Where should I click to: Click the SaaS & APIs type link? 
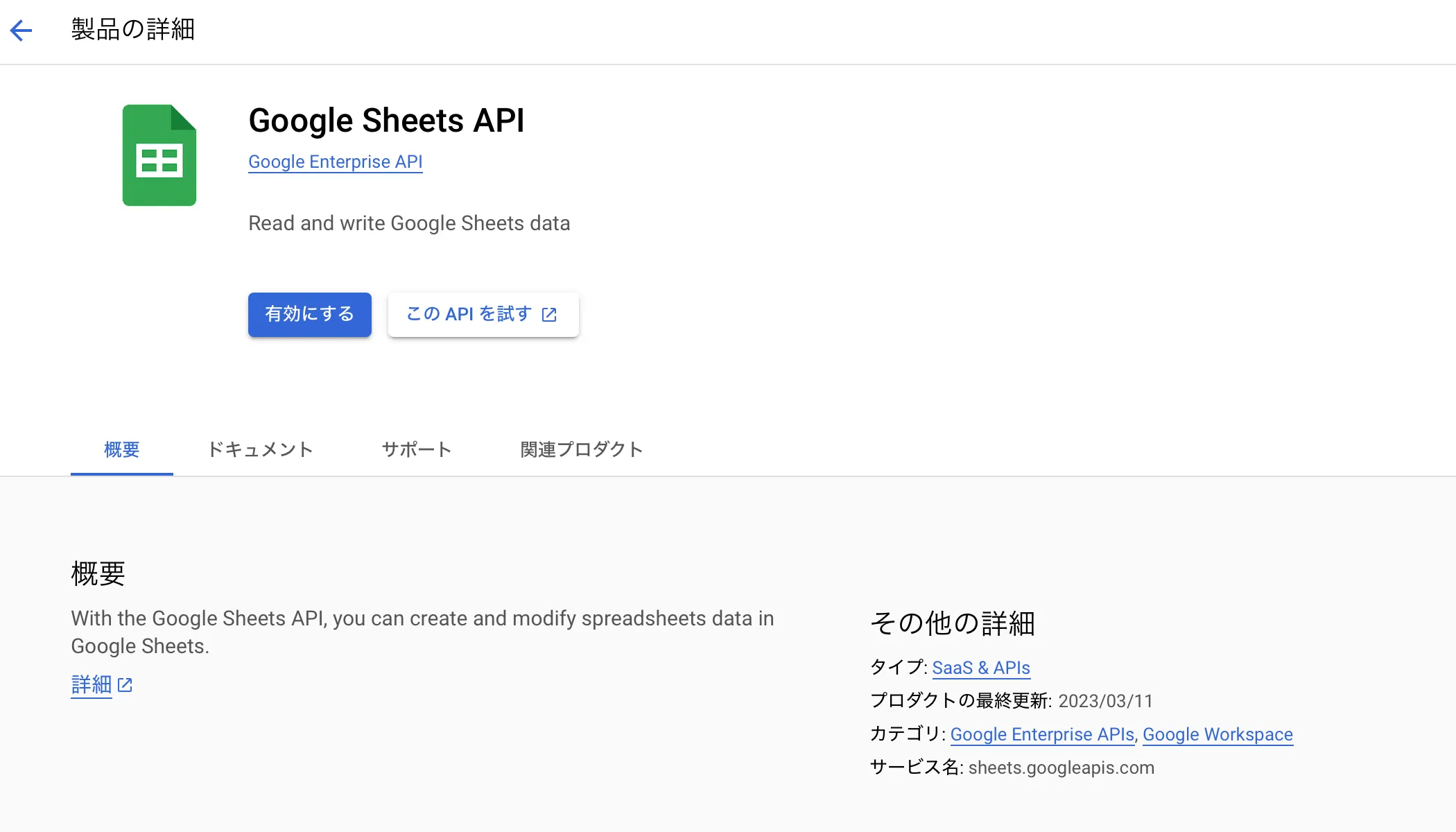pos(980,668)
